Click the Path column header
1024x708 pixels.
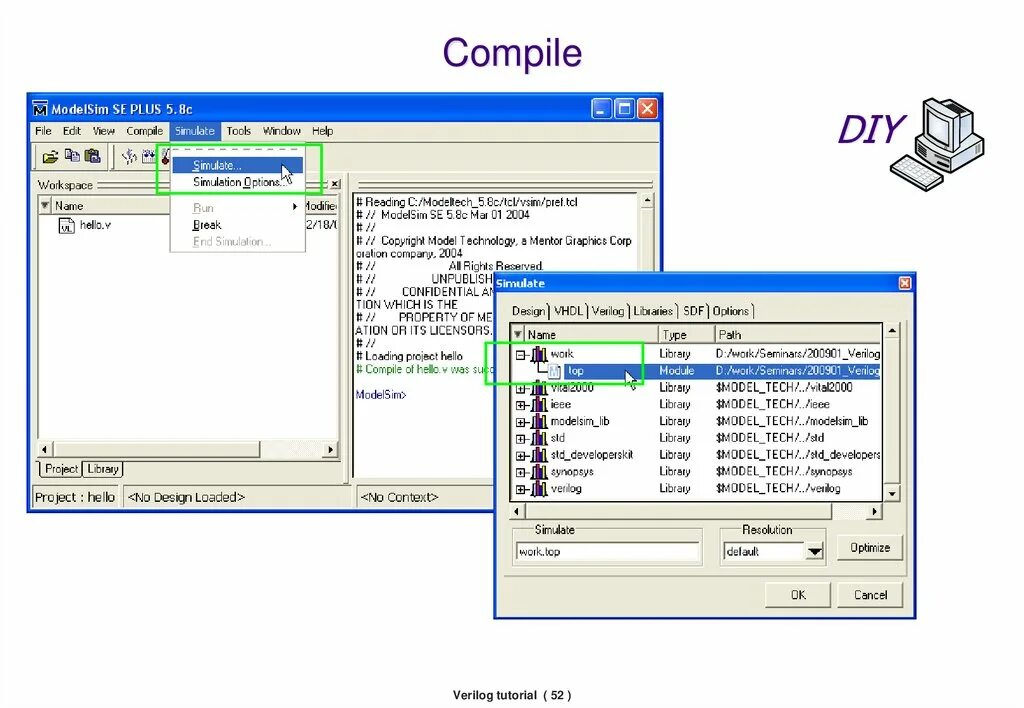797,335
